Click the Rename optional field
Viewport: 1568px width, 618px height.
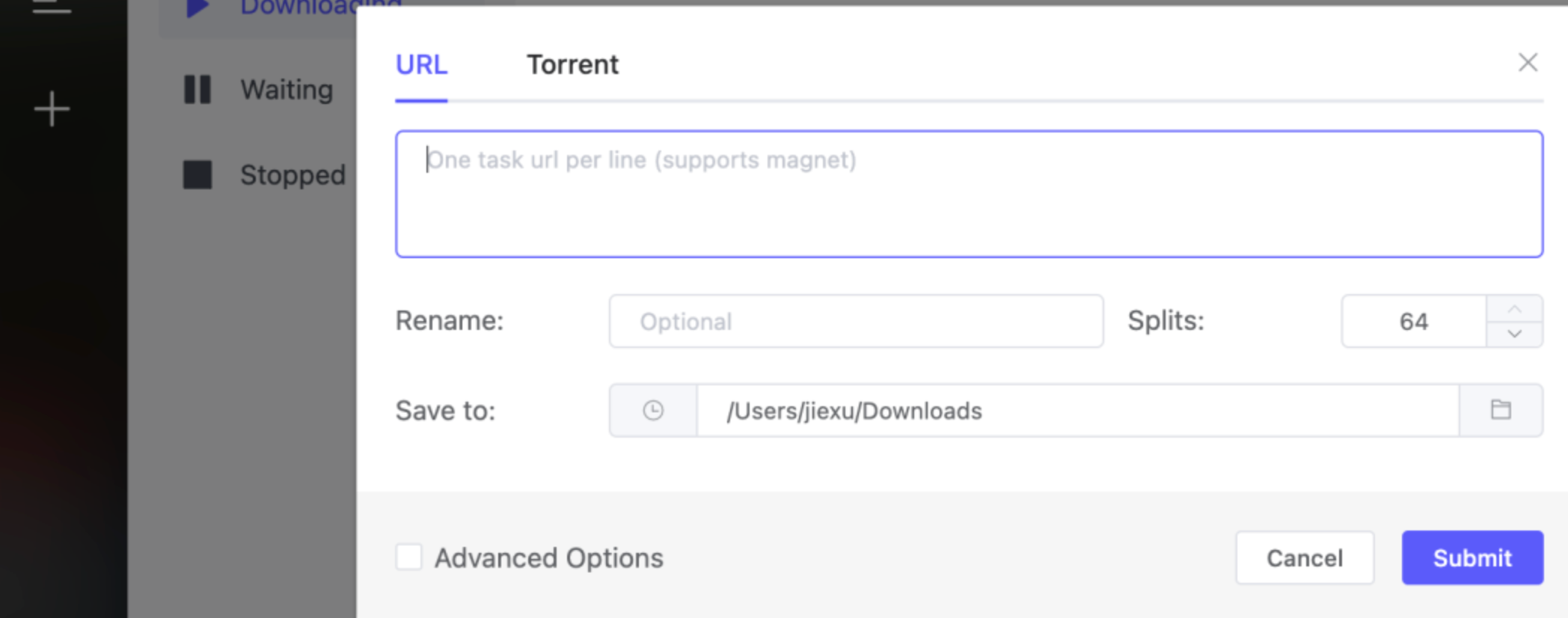[856, 321]
